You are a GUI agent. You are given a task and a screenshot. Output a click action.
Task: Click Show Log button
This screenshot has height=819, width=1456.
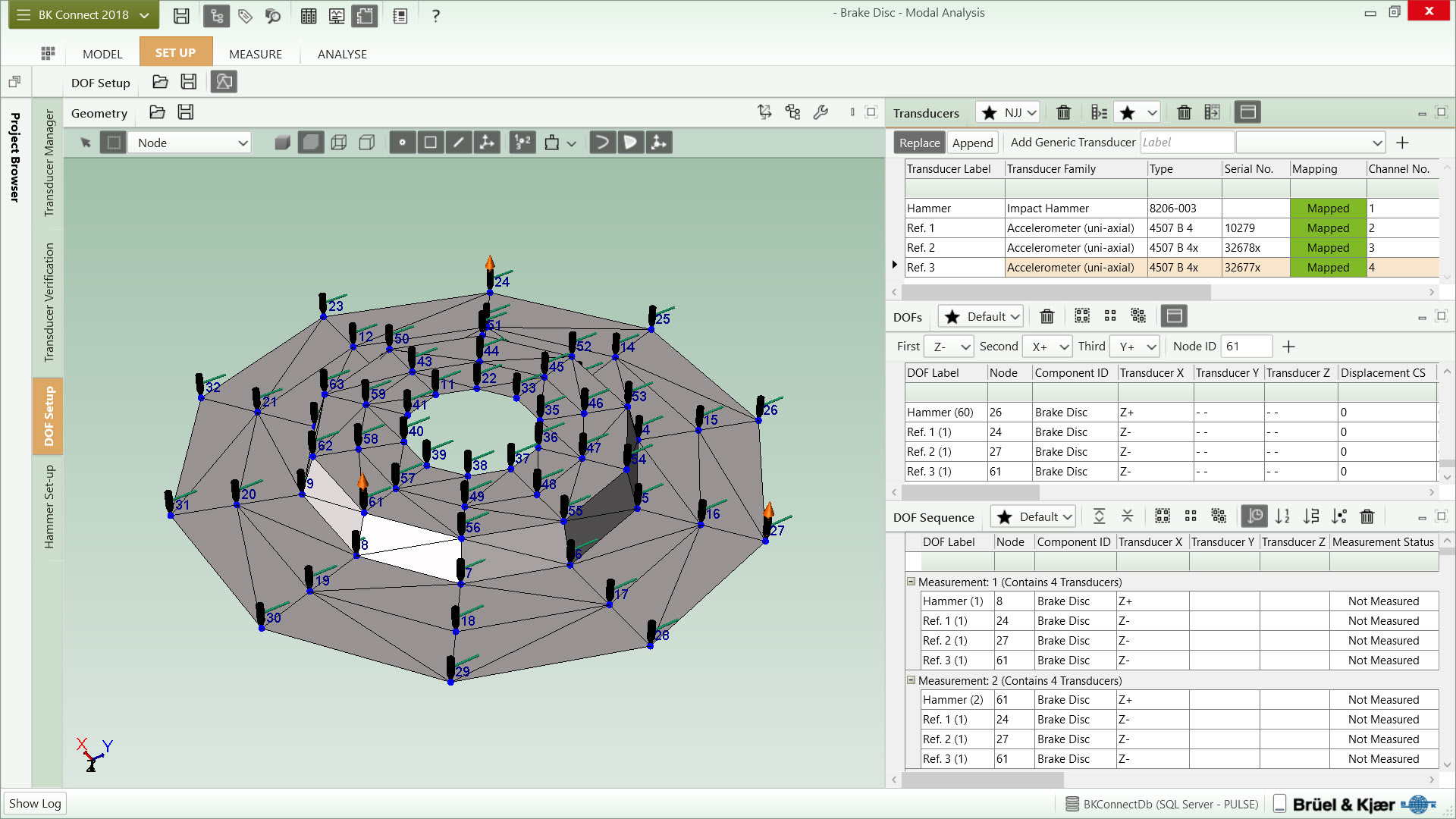(35, 803)
